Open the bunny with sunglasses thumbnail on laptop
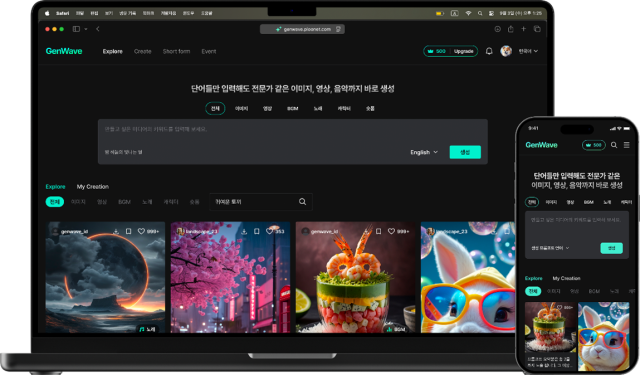The image size is (640, 375). pos(468,277)
